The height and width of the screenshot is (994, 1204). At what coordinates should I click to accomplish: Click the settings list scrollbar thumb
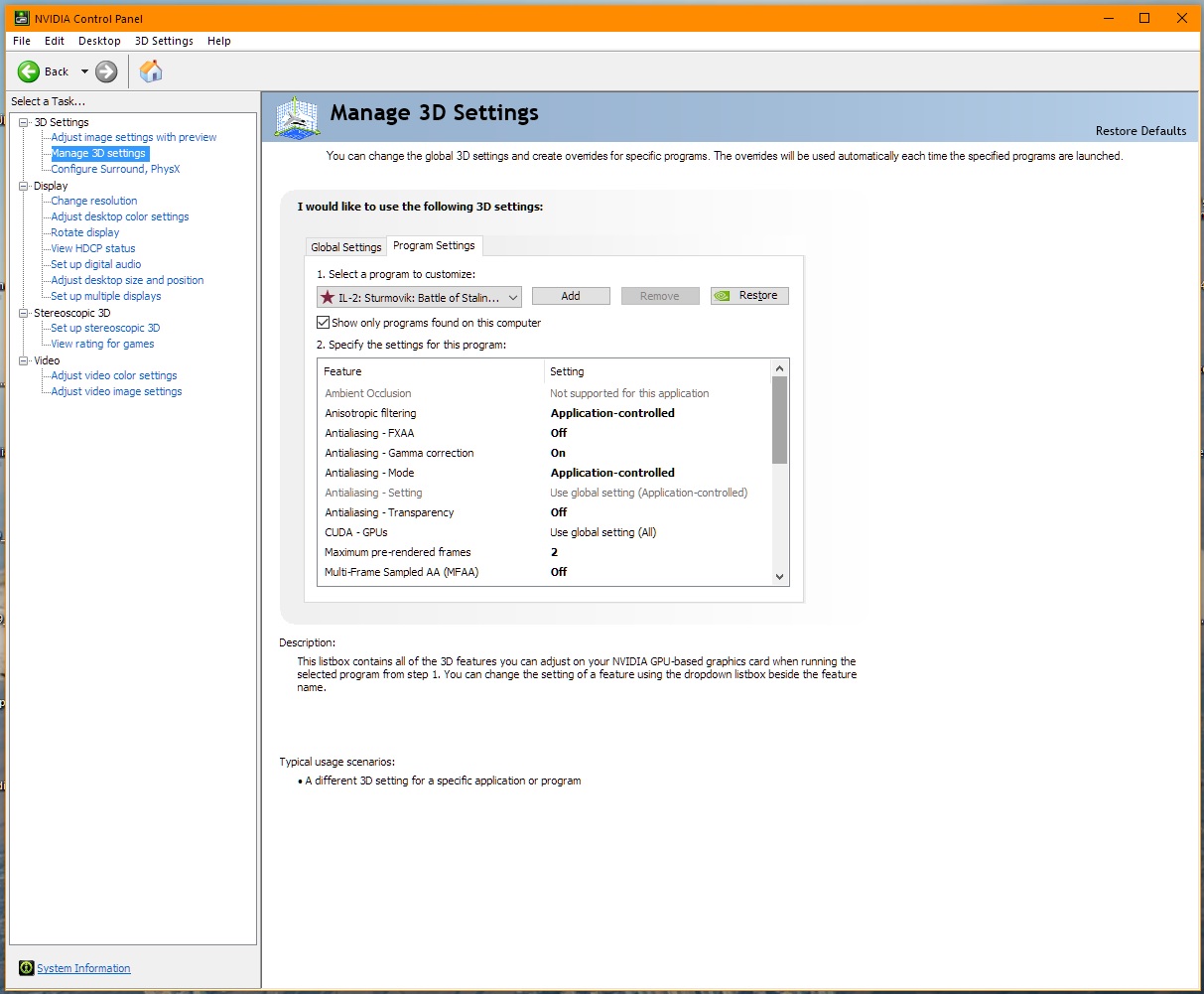[x=779, y=420]
